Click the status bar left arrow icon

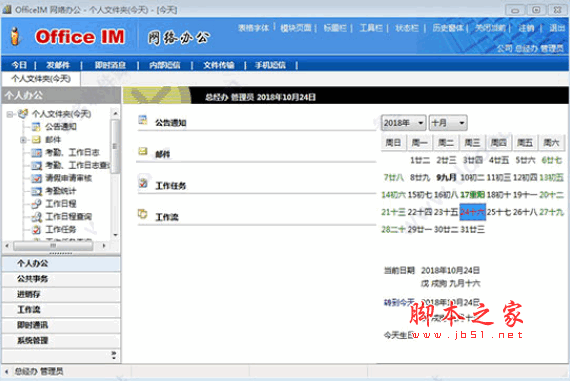point(6,371)
